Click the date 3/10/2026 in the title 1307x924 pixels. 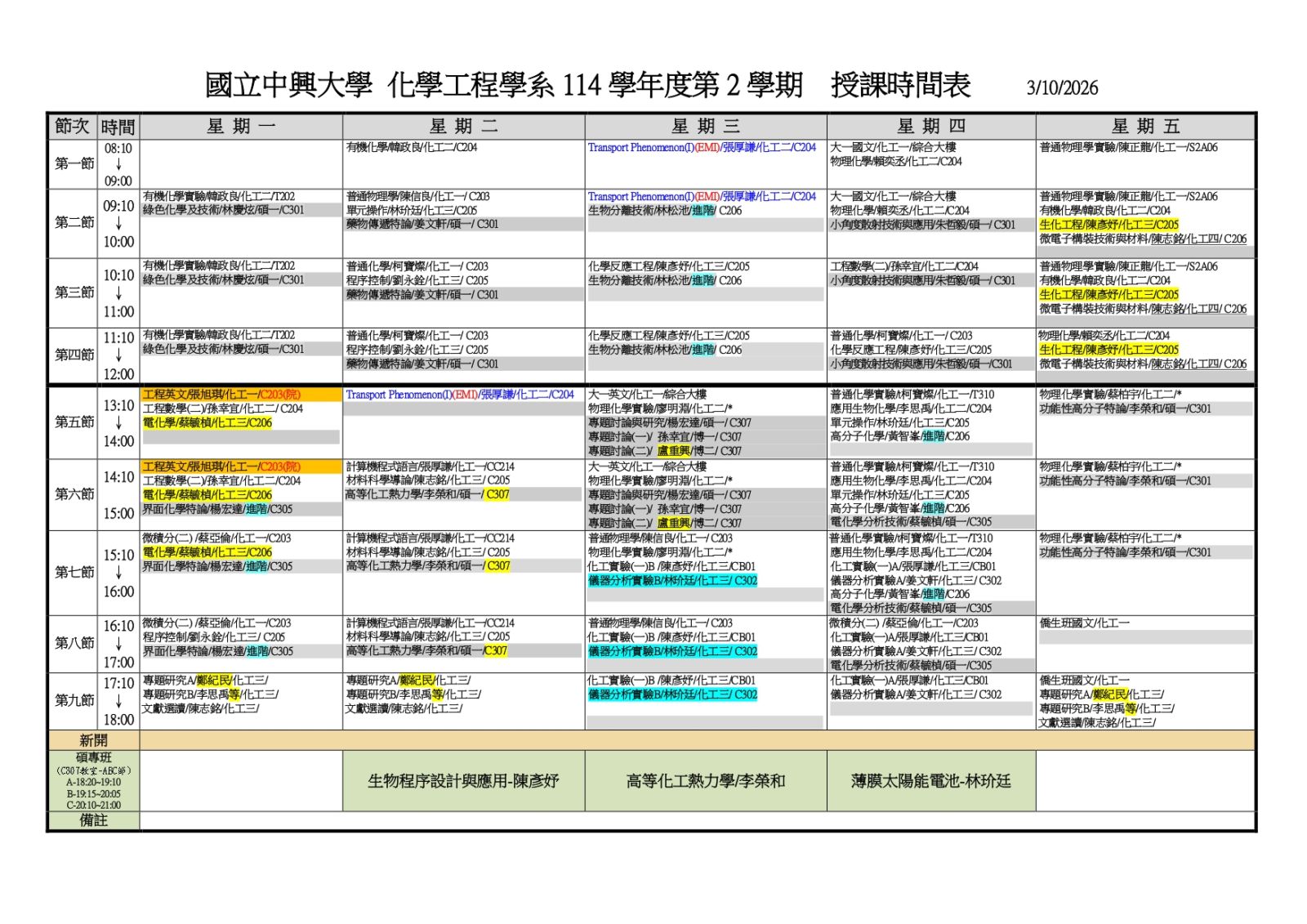[1062, 88]
